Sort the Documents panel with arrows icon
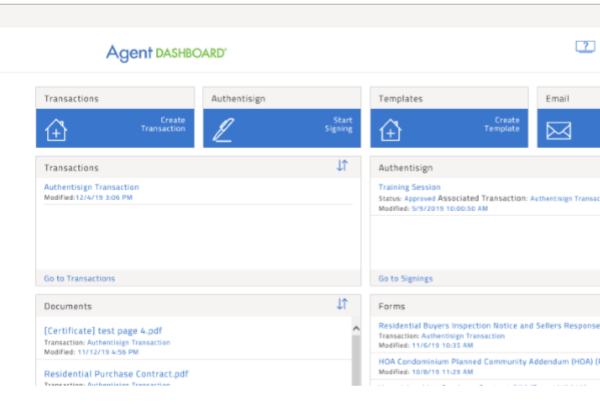This screenshot has height=414, width=600. [342, 304]
